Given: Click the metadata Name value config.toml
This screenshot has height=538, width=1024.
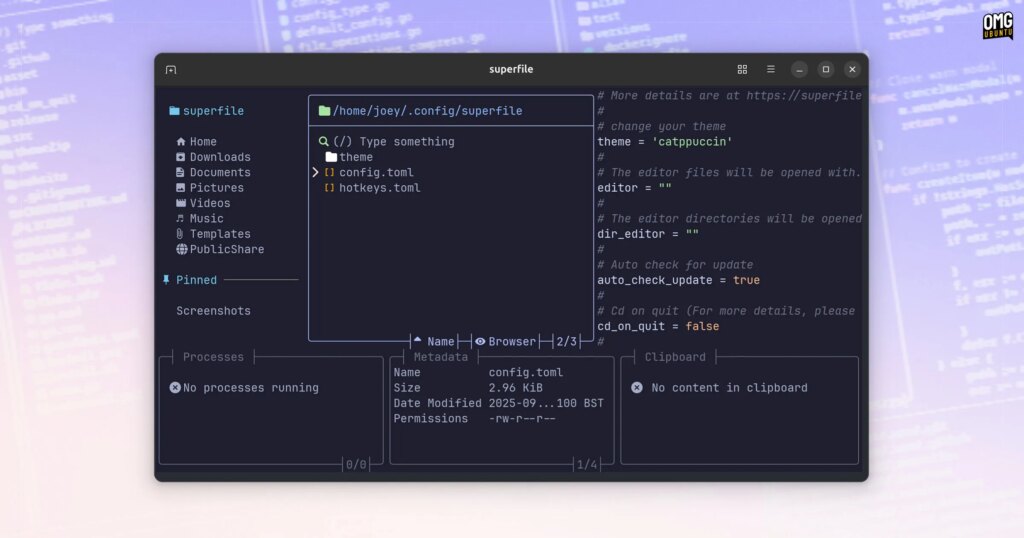Looking at the screenshot, I should pyautogui.click(x=526, y=373).
